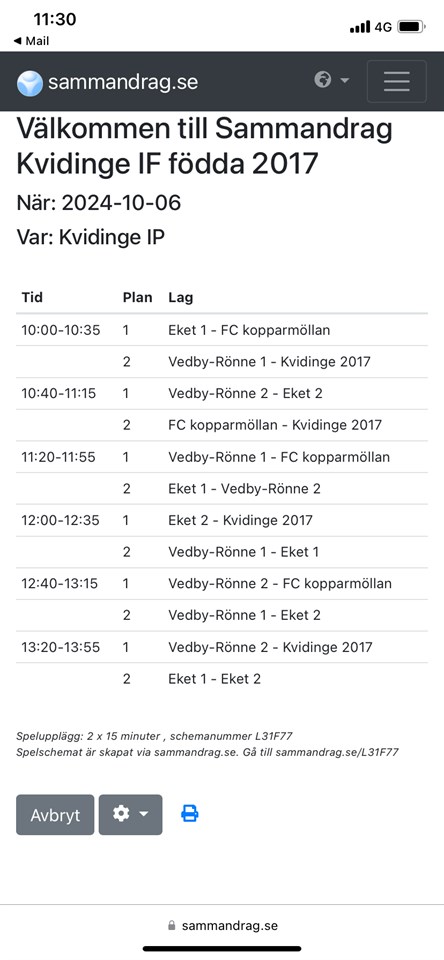The height and width of the screenshot is (960, 444).
Task: Expand the language dropdown caret
Action: click(345, 80)
